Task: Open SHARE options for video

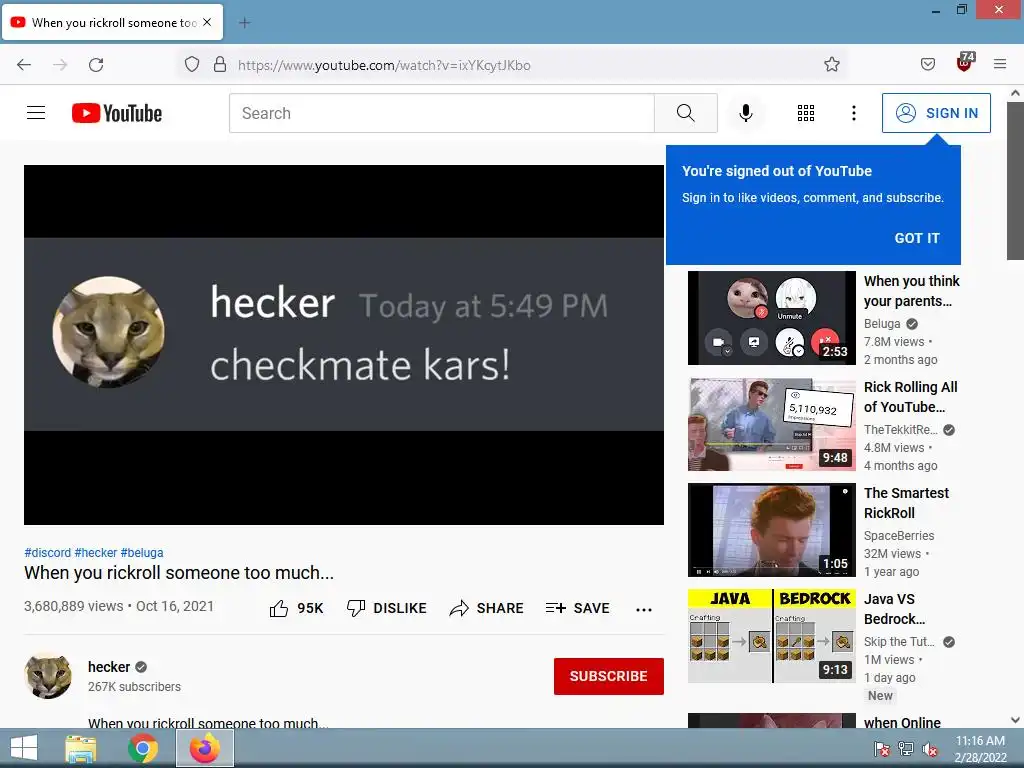Action: pyautogui.click(x=487, y=608)
